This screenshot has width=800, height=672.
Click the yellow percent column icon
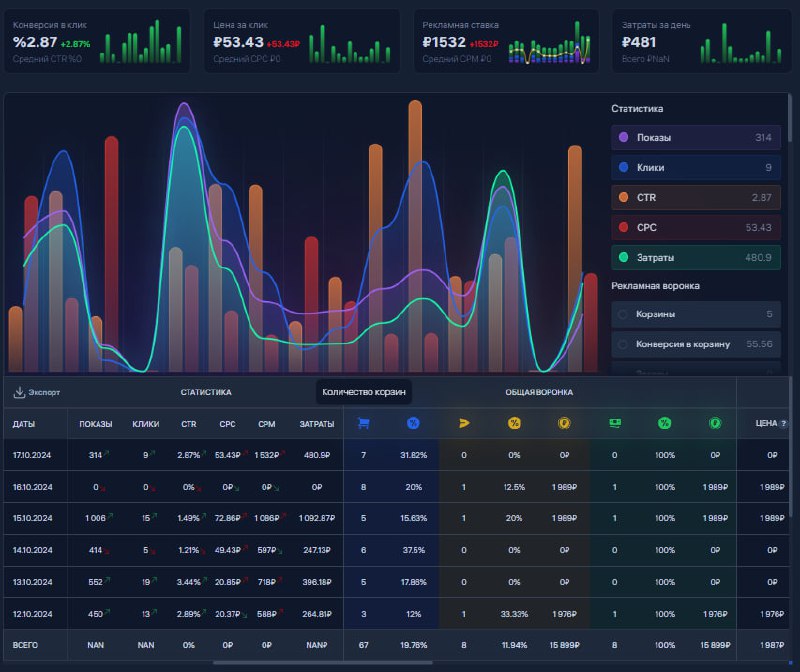(x=514, y=423)
